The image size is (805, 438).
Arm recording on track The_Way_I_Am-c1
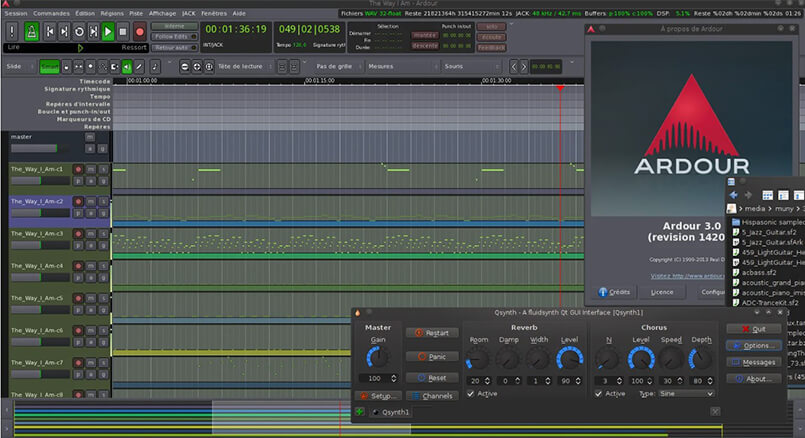pyautogui.click(x=78, y=169)
